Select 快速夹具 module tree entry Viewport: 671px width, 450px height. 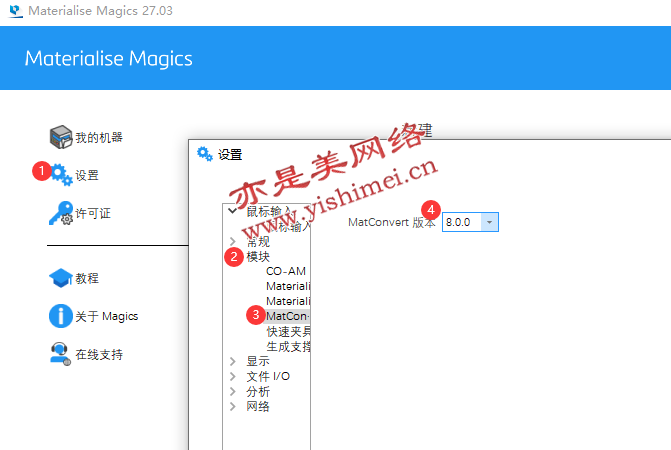coord(288,332)
